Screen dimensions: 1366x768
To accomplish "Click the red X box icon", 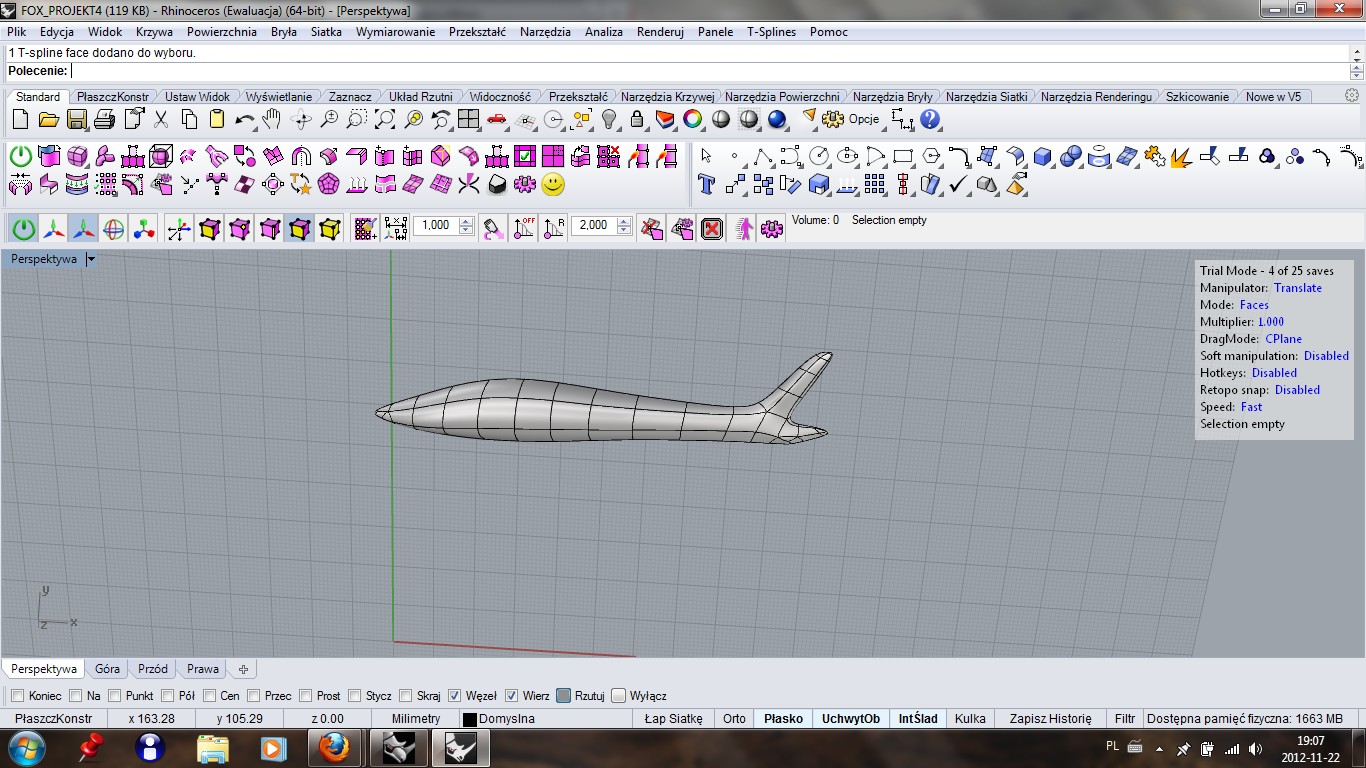I will coord(712,229).
